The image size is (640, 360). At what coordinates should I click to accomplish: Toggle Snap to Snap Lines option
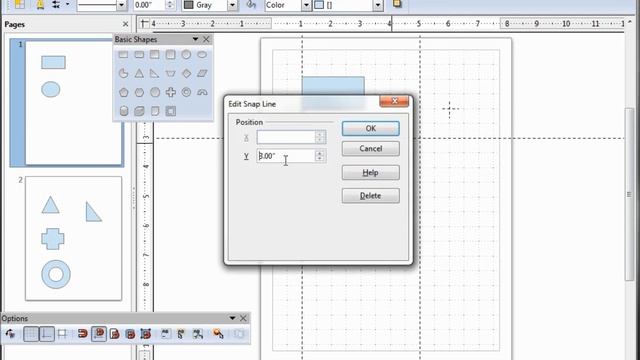pos(99,334)
